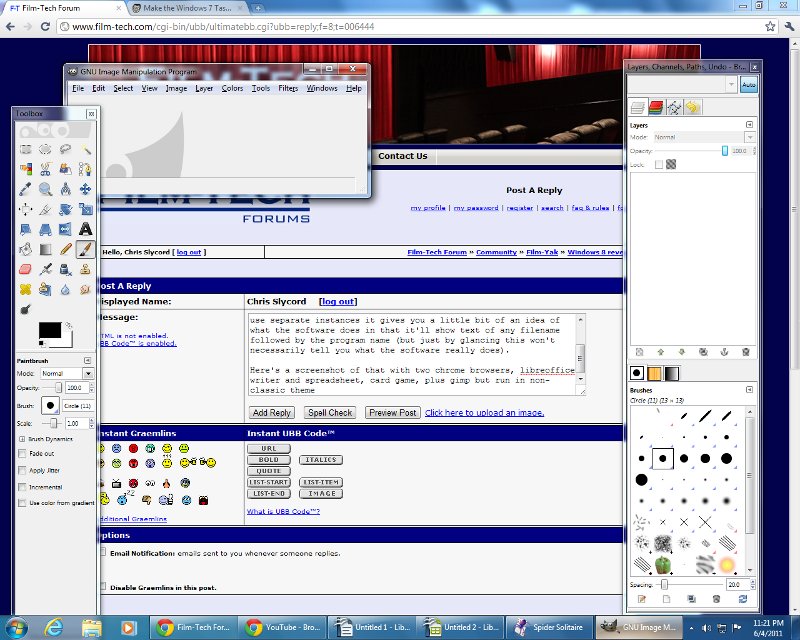Select the Clone stamp tool
Screen dimensions: 800x640
coord(85,269)
